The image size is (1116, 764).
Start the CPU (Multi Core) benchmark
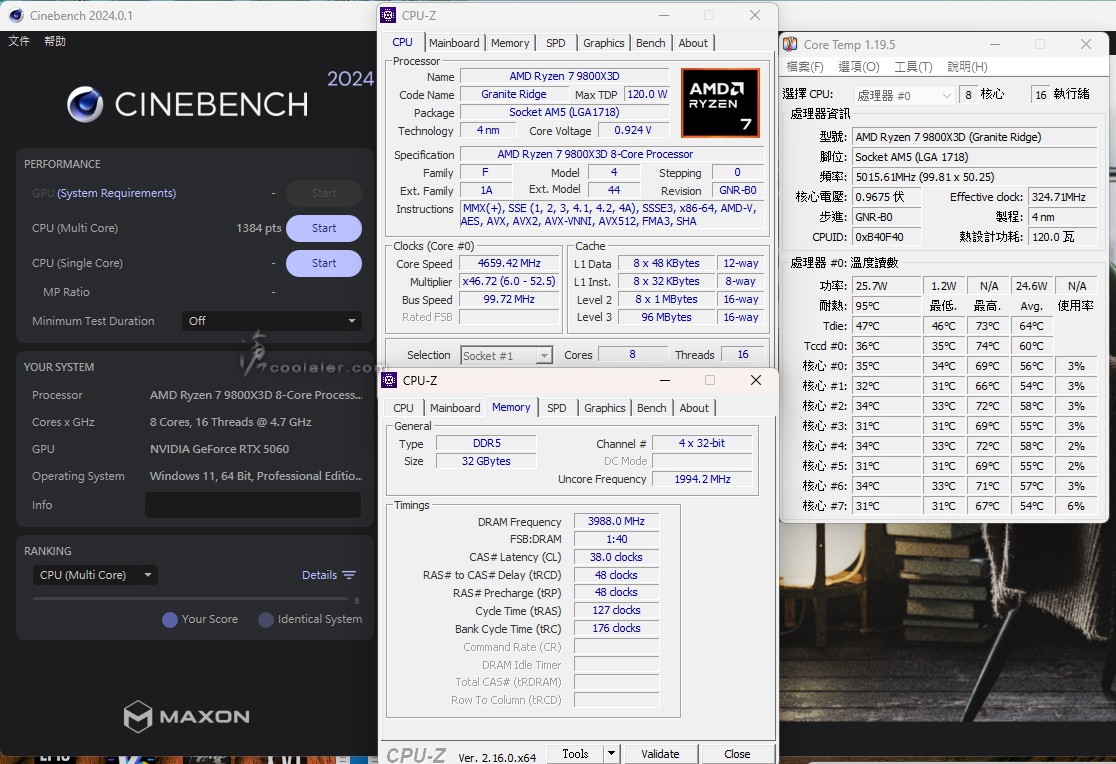(323, 228)
